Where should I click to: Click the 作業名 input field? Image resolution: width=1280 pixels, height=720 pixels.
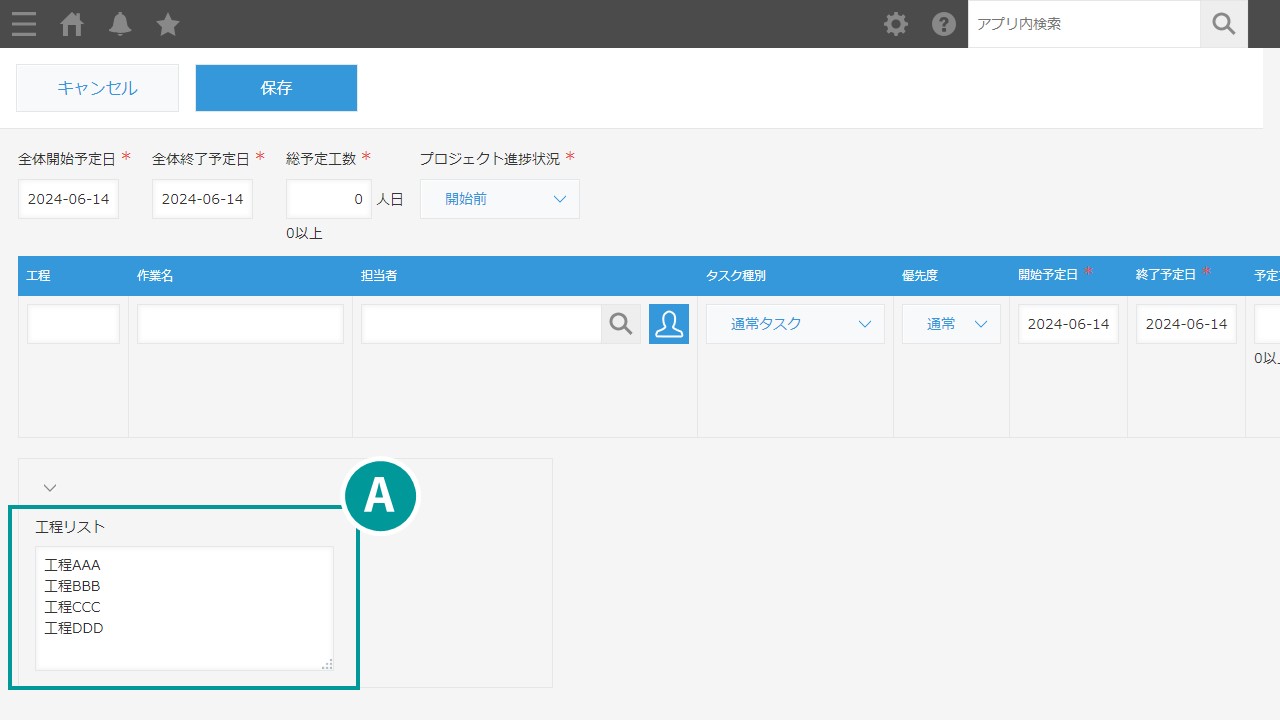240,324
